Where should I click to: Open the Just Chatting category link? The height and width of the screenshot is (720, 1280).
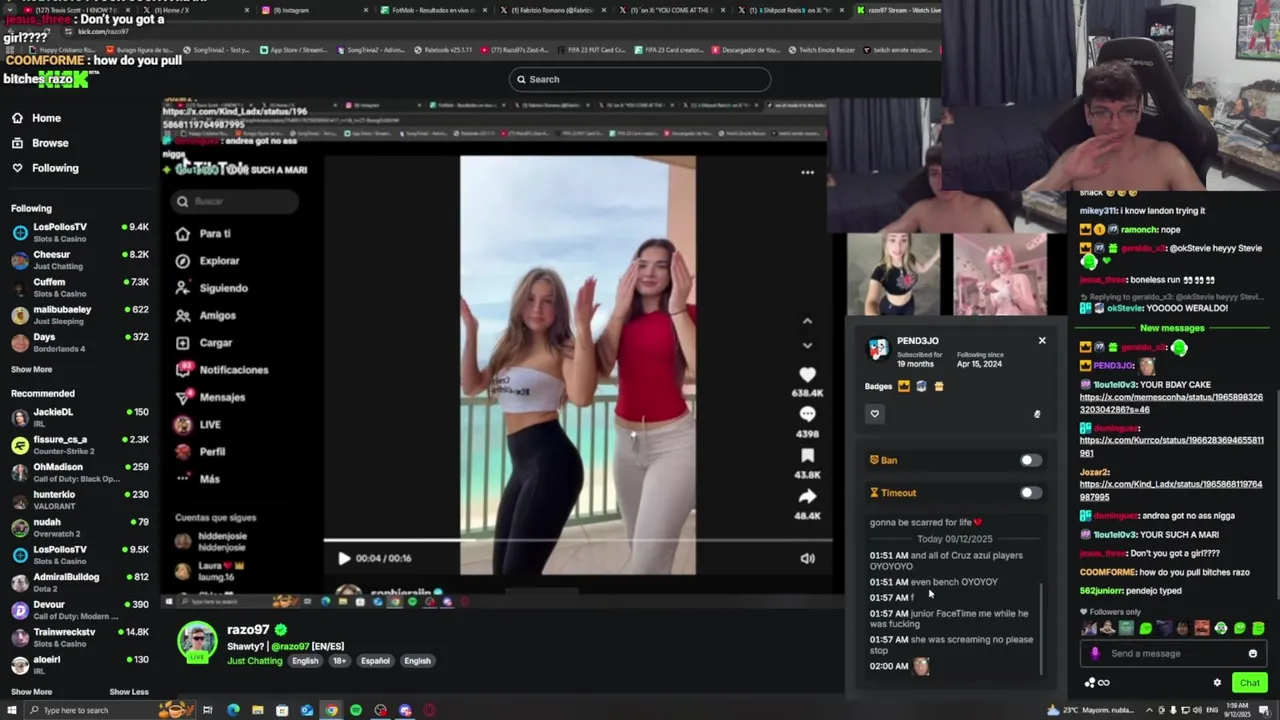click(255, 661)
